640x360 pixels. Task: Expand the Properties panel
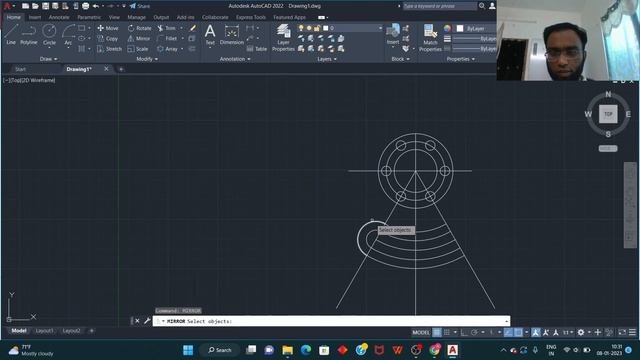pos(461,59)
